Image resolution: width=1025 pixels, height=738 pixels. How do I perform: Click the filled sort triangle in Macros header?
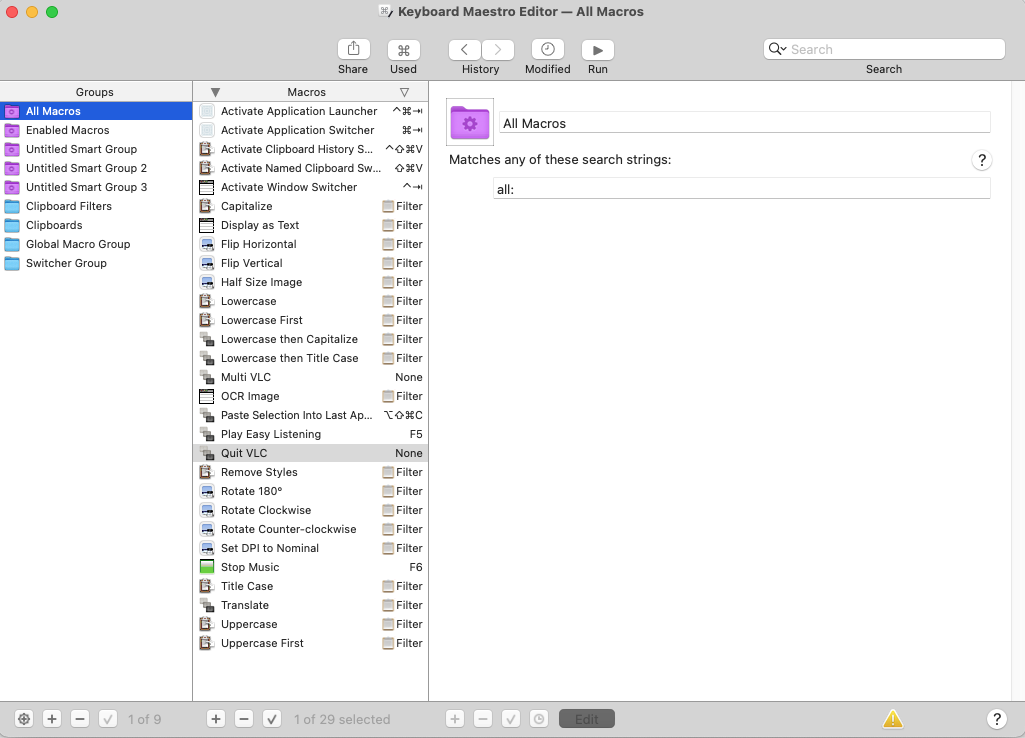tap(215, 92)
